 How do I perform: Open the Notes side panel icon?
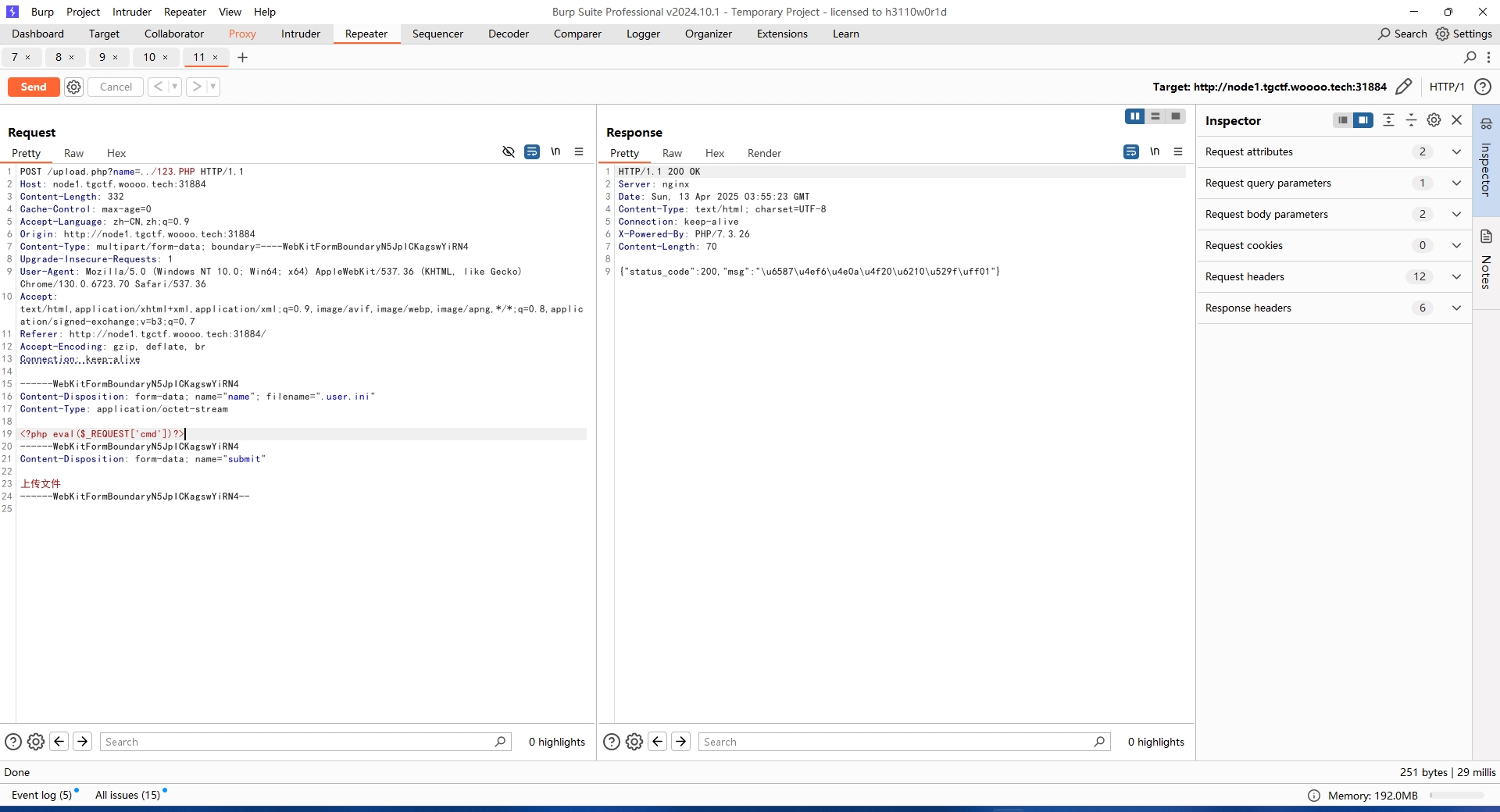tap(1486, 237)
